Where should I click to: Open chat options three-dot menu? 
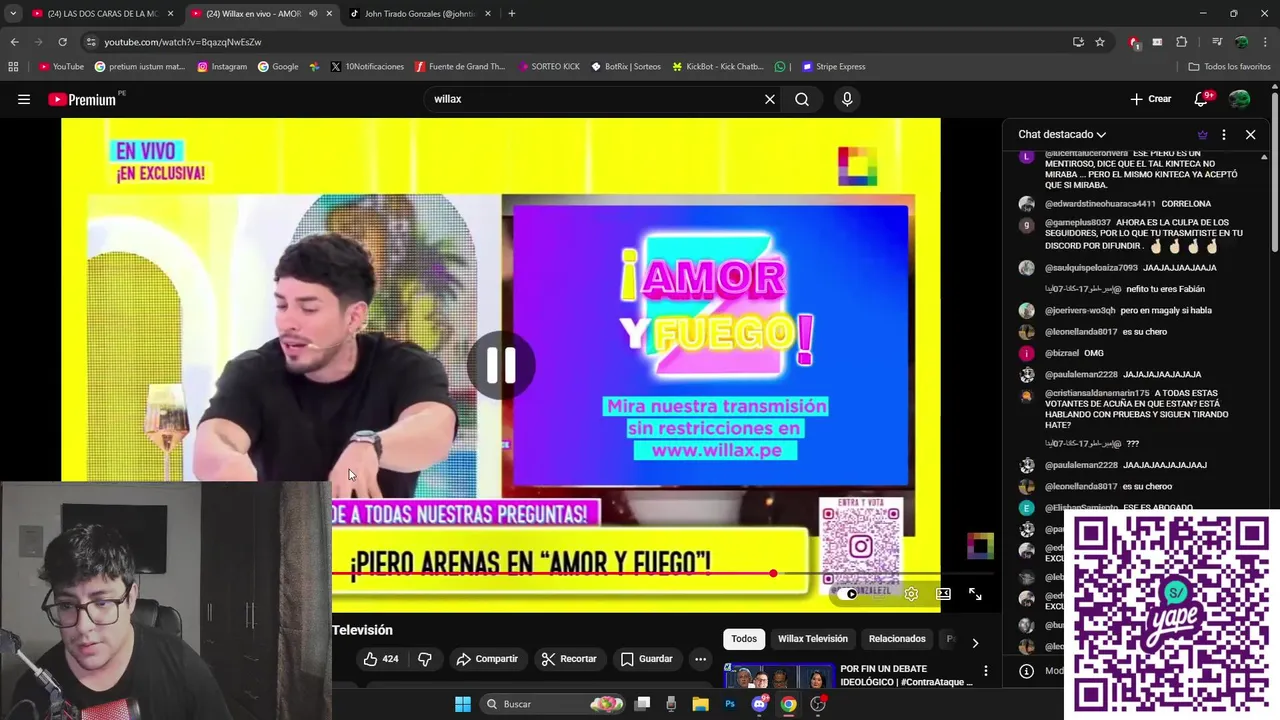click(1224, 134)
